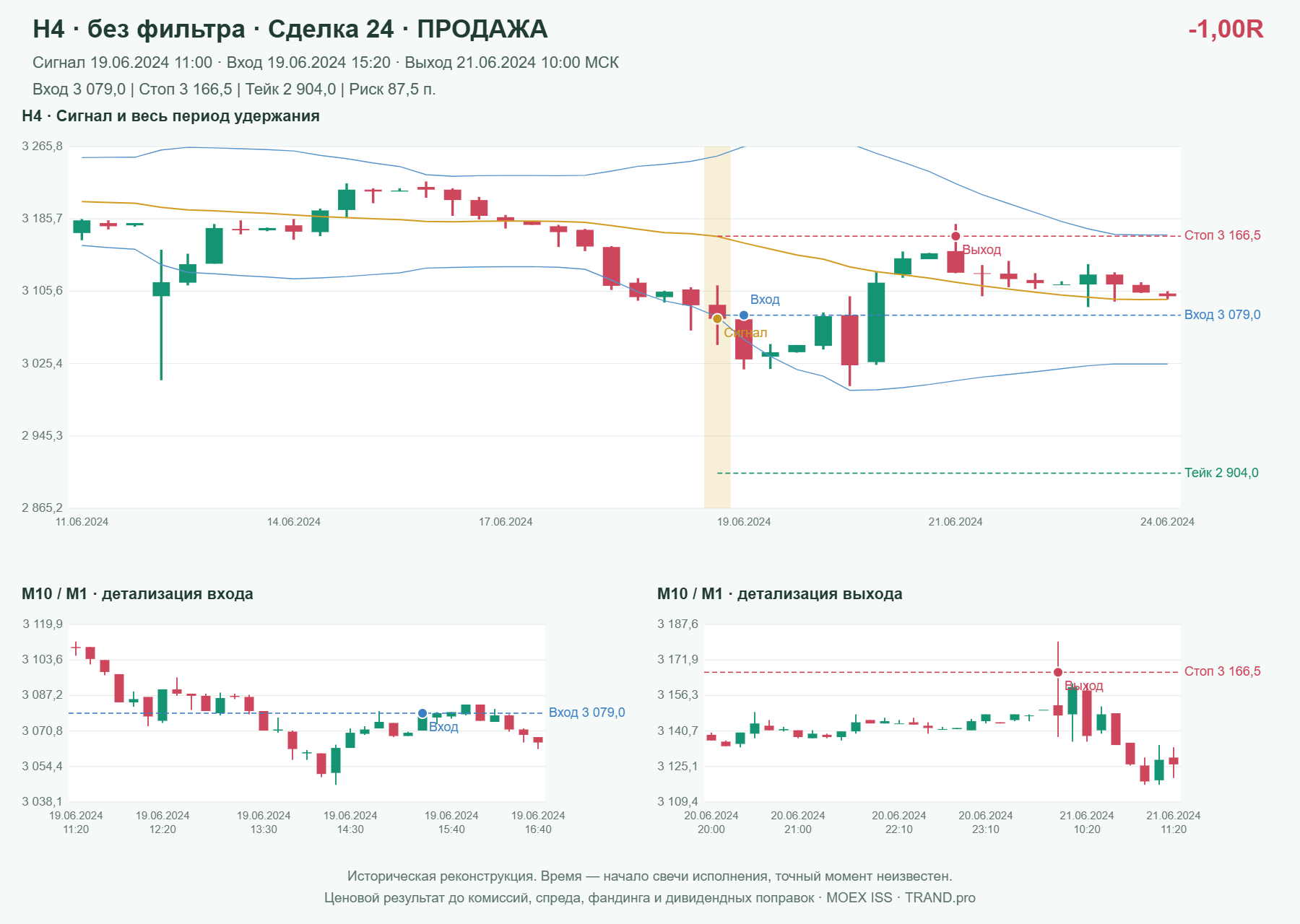
Task: Click the 3 038,1 tick on entry detail axis
Action: 43,802
